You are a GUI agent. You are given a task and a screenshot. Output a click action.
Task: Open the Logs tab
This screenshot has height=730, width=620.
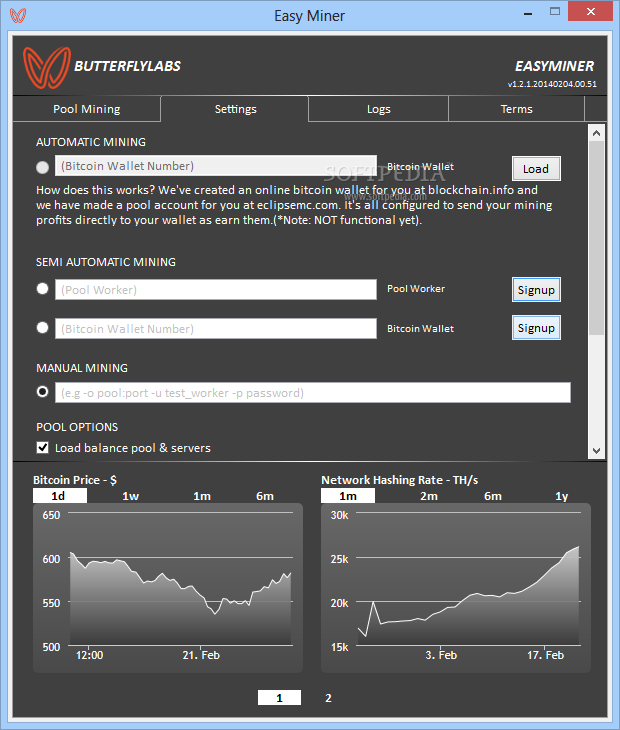(x=378, y=109)
